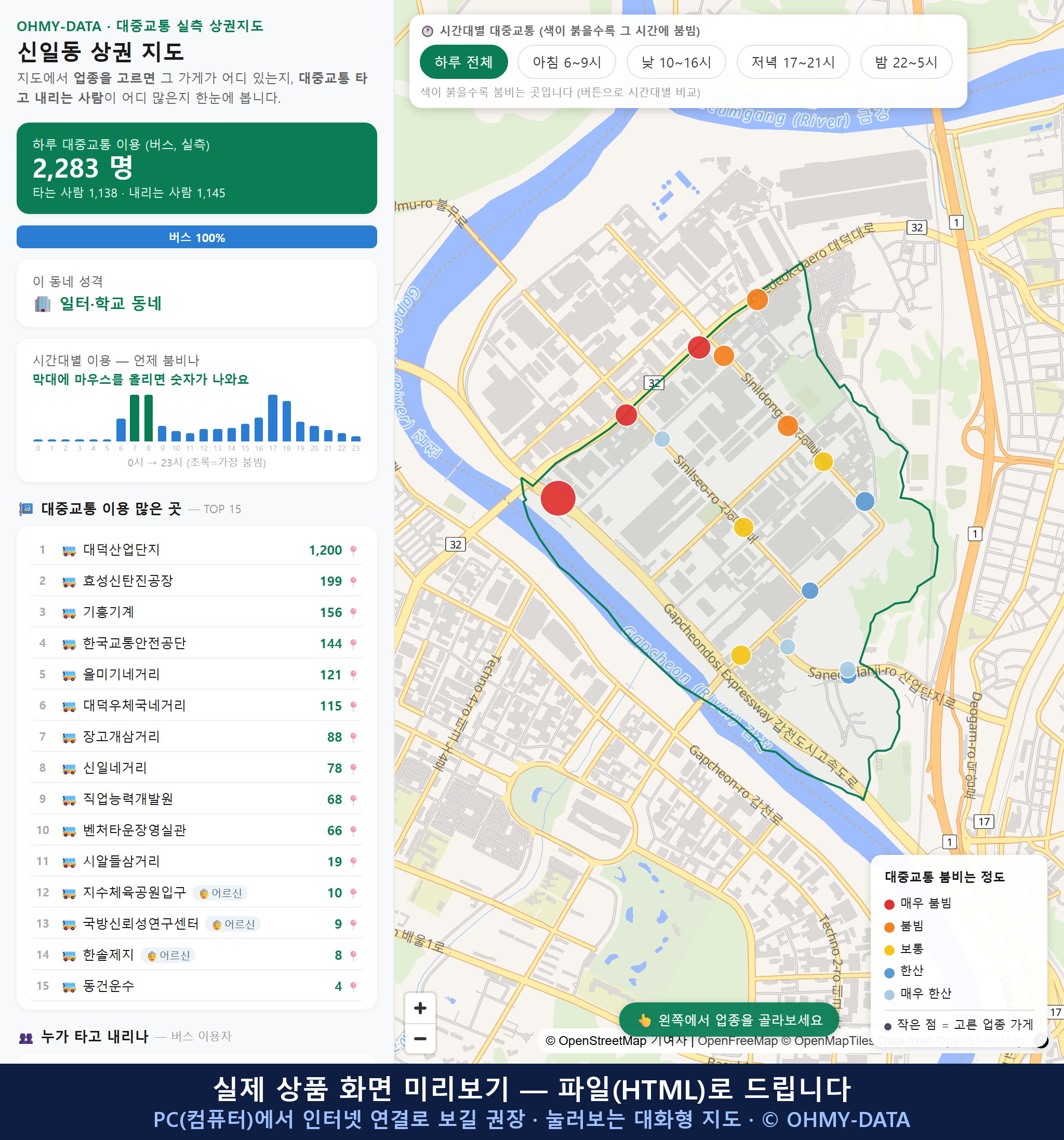Click the map pin icon for 신일네거리

click(x=353, y=769)
